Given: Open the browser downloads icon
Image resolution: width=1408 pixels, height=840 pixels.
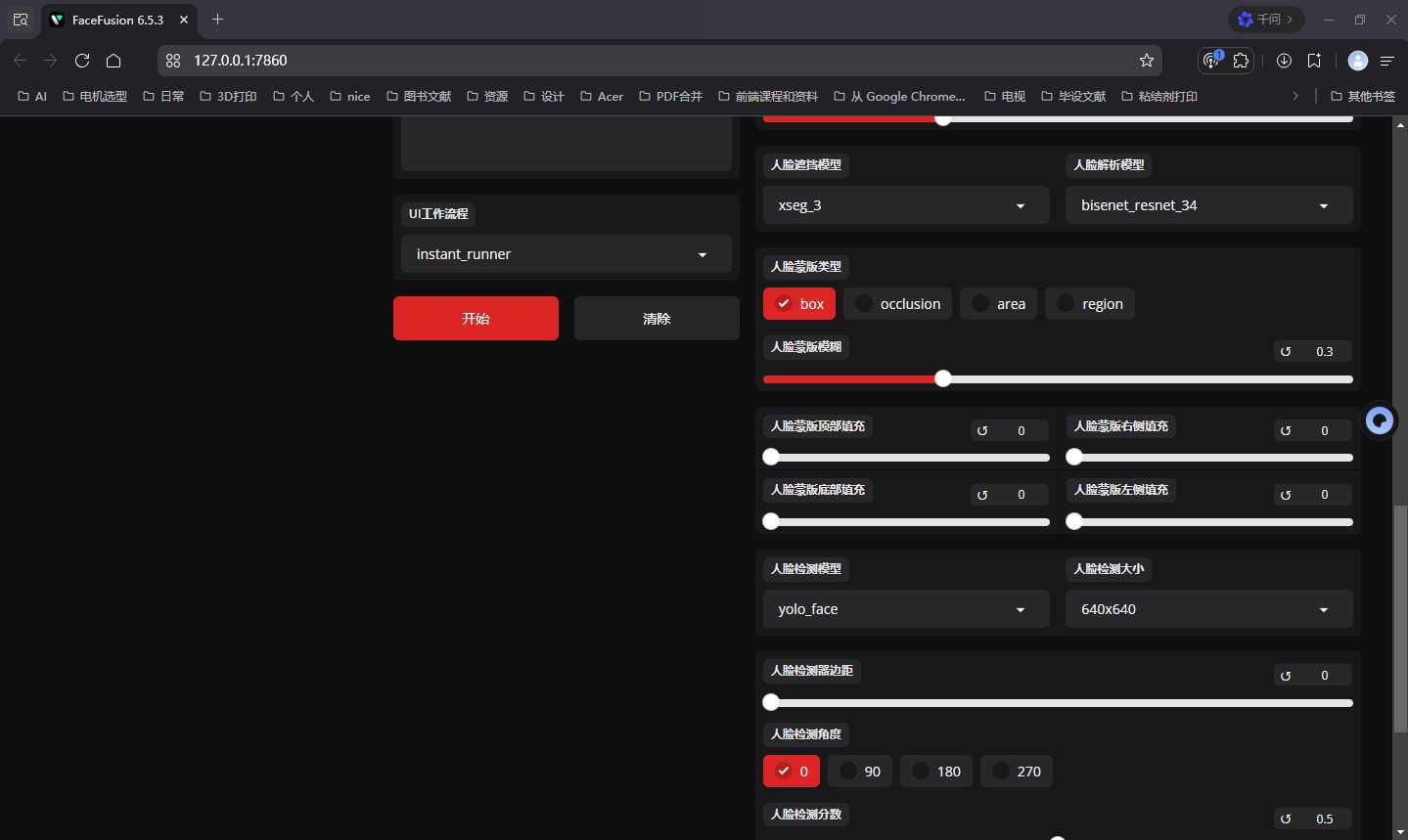Looking at the screenshot, I should (1284, 61).
